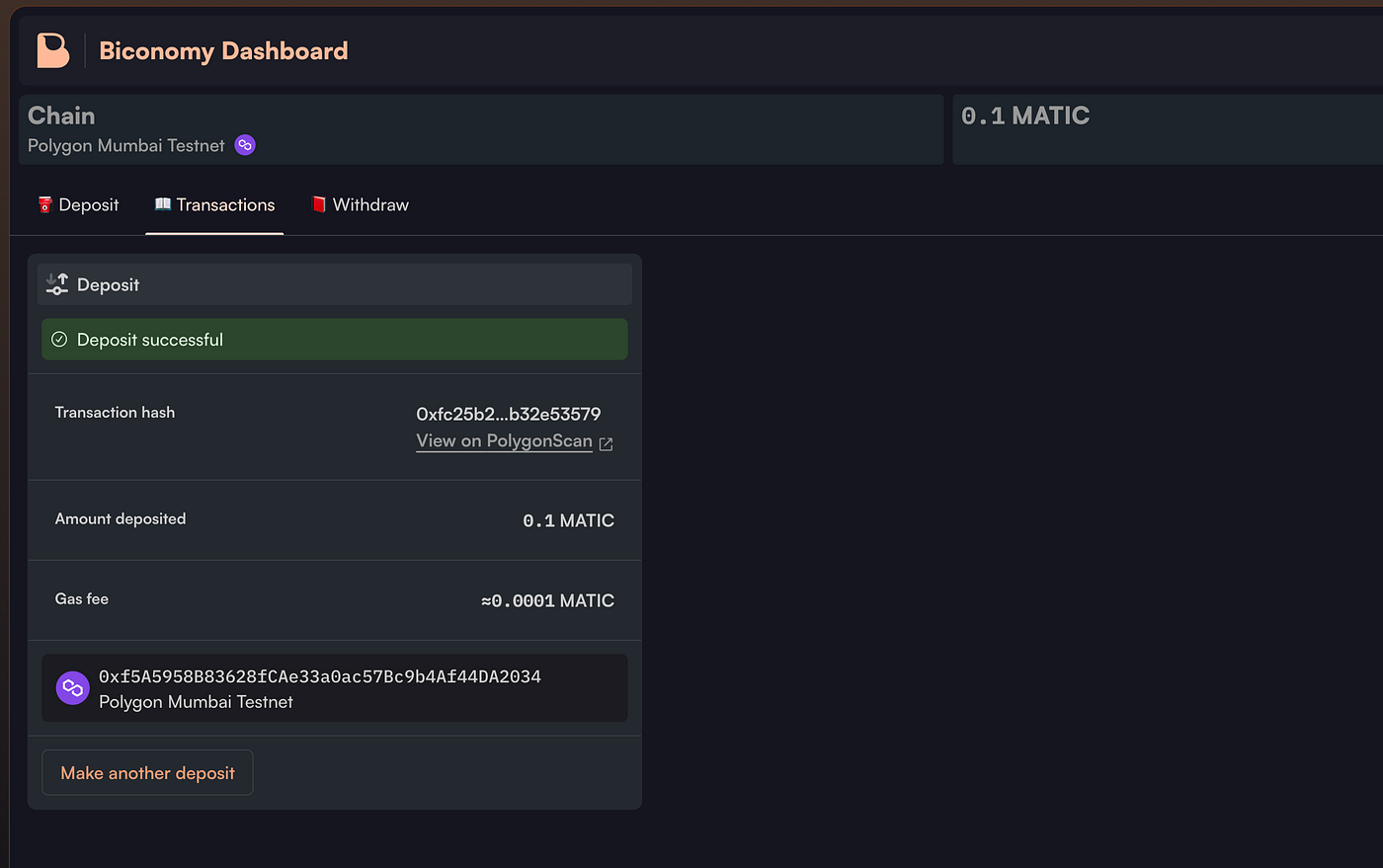Click the checkmark icon in the success banner
The image size is (1383, 868).
(x=58, y=338)
